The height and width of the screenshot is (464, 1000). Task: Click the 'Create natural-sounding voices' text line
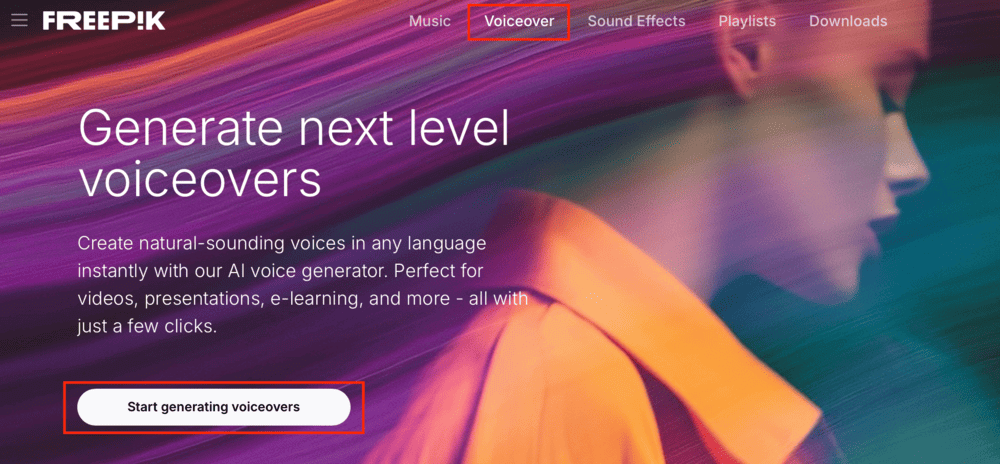[281, 243]
